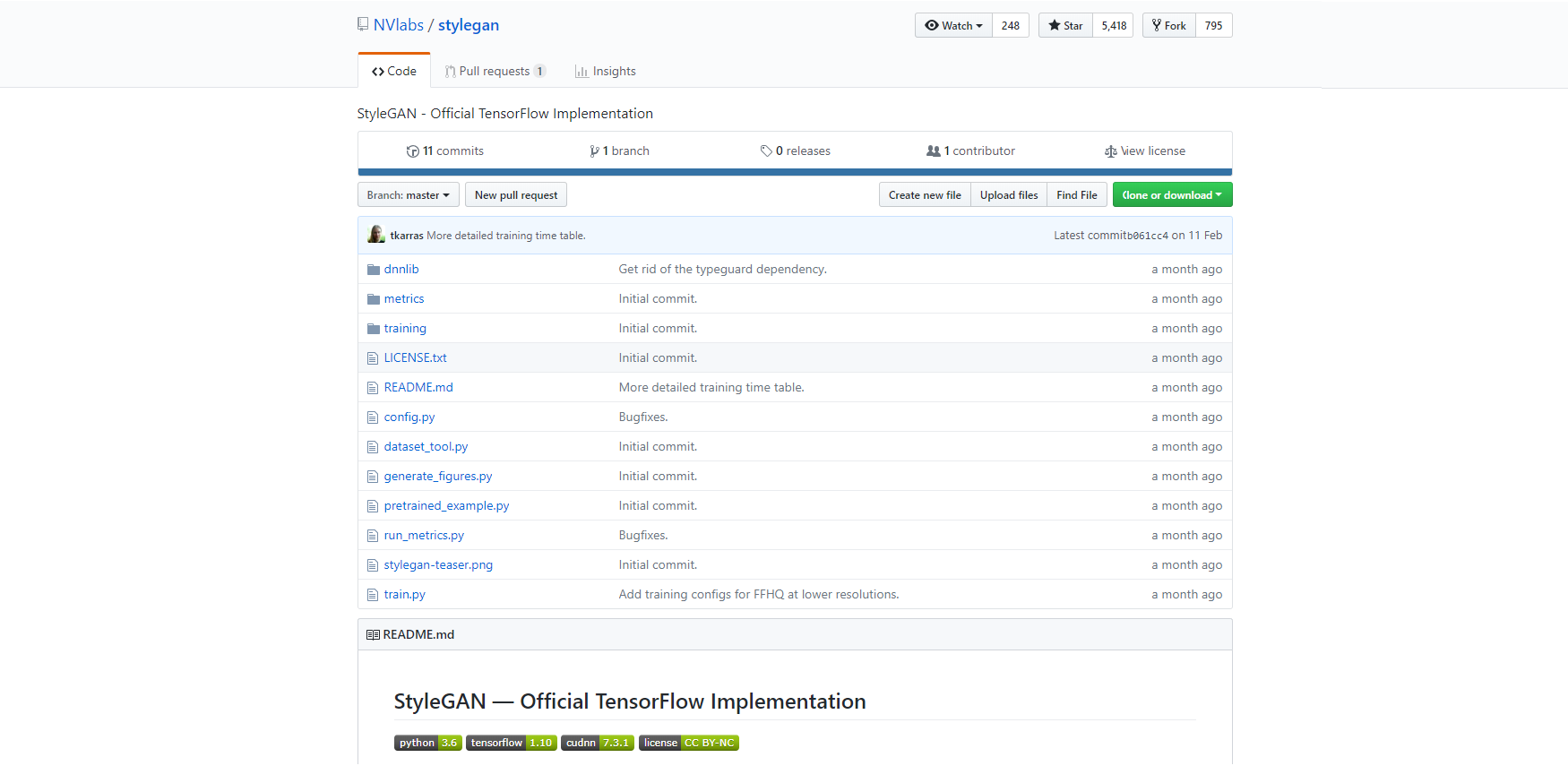This screenshot has height=783, width=1568.
Task: Click the tkarras avatar thumbnail
Action: click(376, 235)
